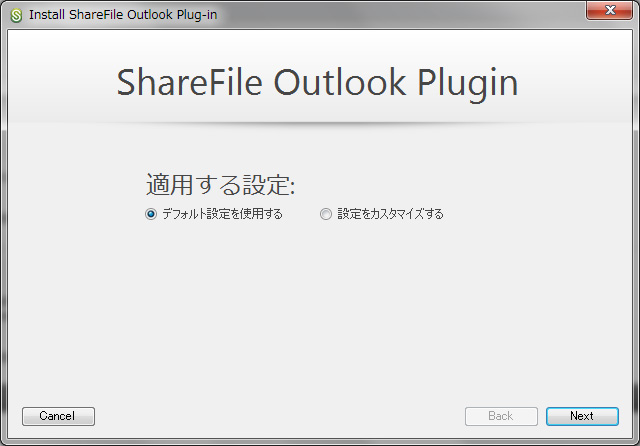Cancel the ShareFile plug-in installation
The height and width of the screenshot is (446, 640).
(x=58, y=416)
